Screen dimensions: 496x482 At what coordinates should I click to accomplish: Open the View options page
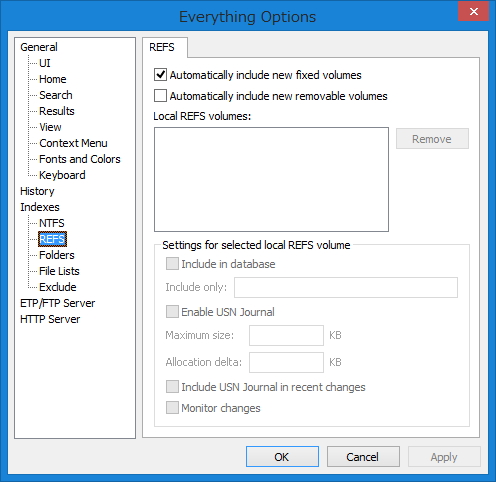[50, 127]
